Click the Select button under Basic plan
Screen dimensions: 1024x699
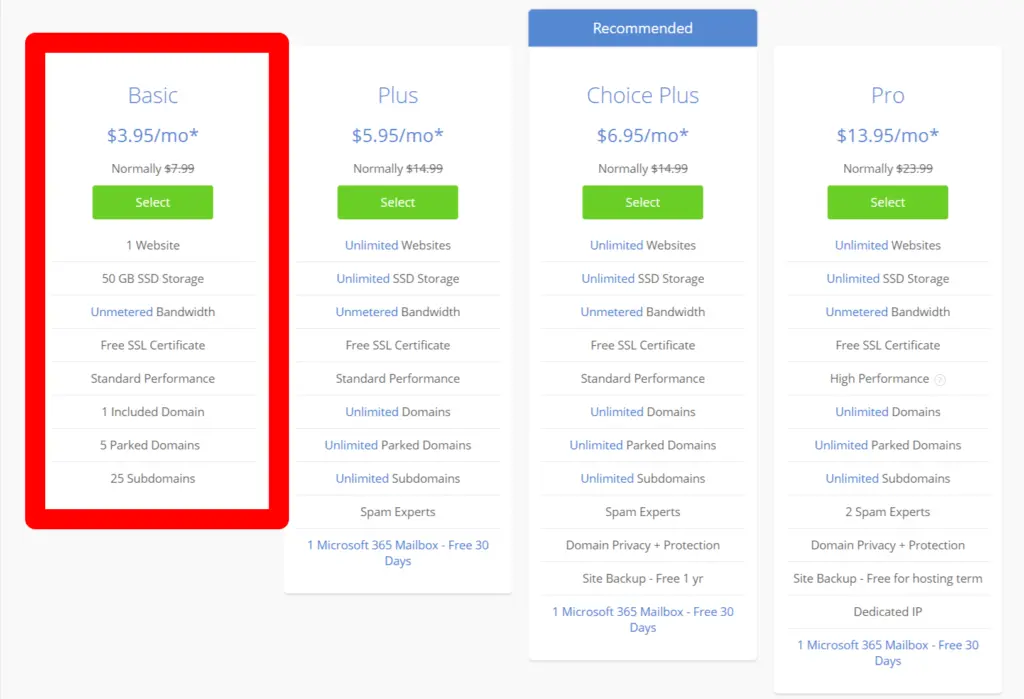click(152, 202)
